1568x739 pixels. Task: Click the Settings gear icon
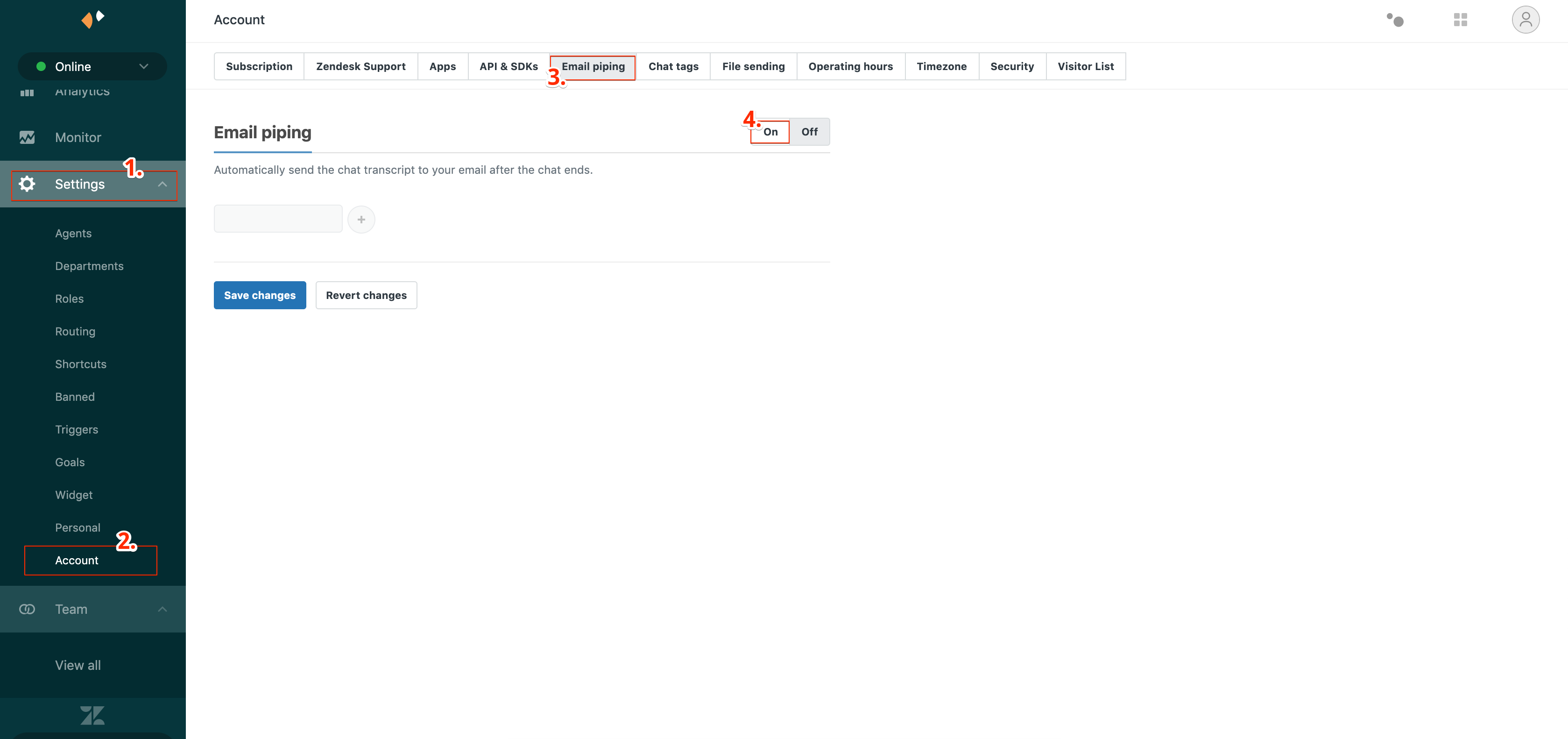pyautogui.click(x=27, y=184)
